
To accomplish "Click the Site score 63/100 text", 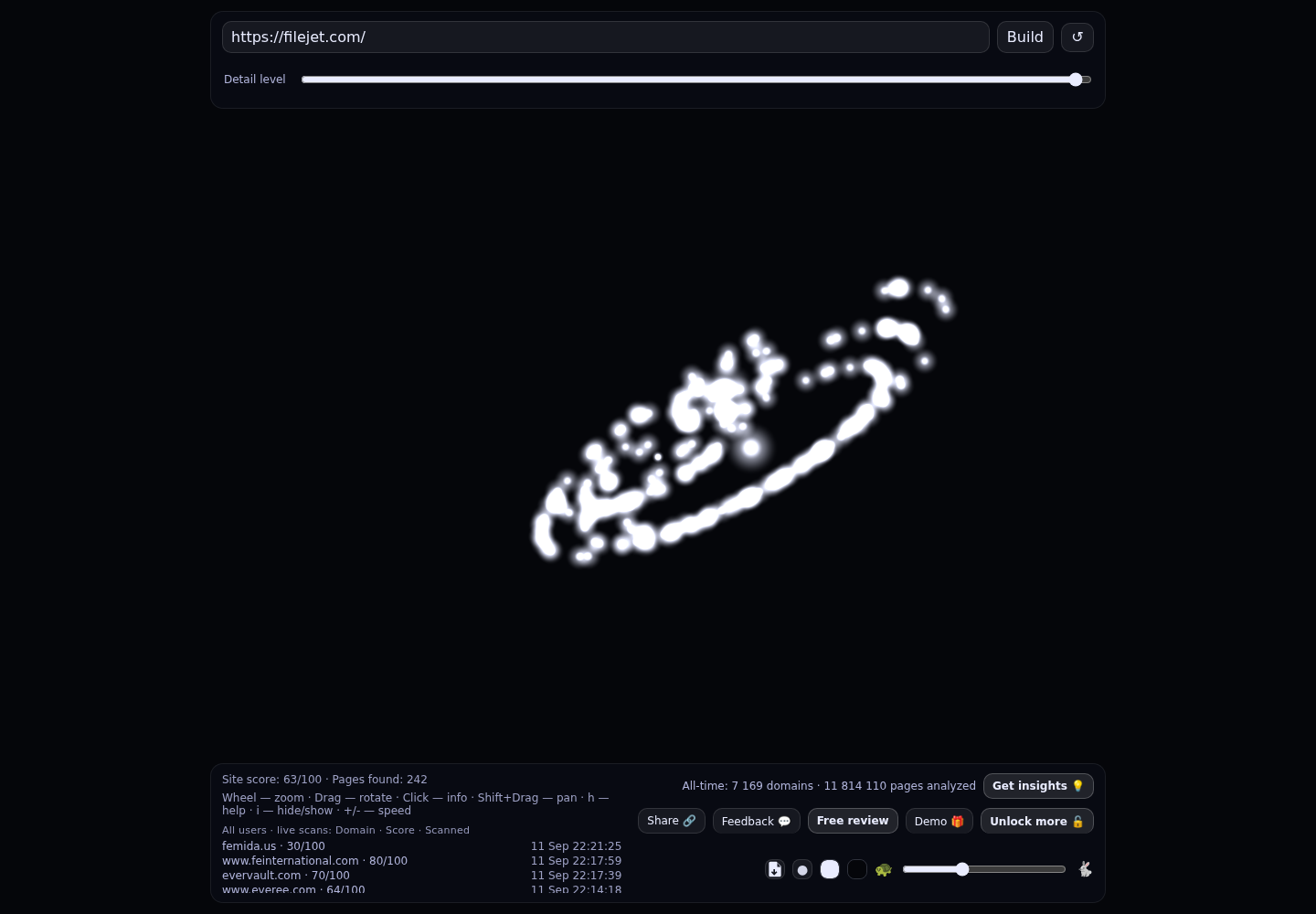I will click(x=271, y=780).
